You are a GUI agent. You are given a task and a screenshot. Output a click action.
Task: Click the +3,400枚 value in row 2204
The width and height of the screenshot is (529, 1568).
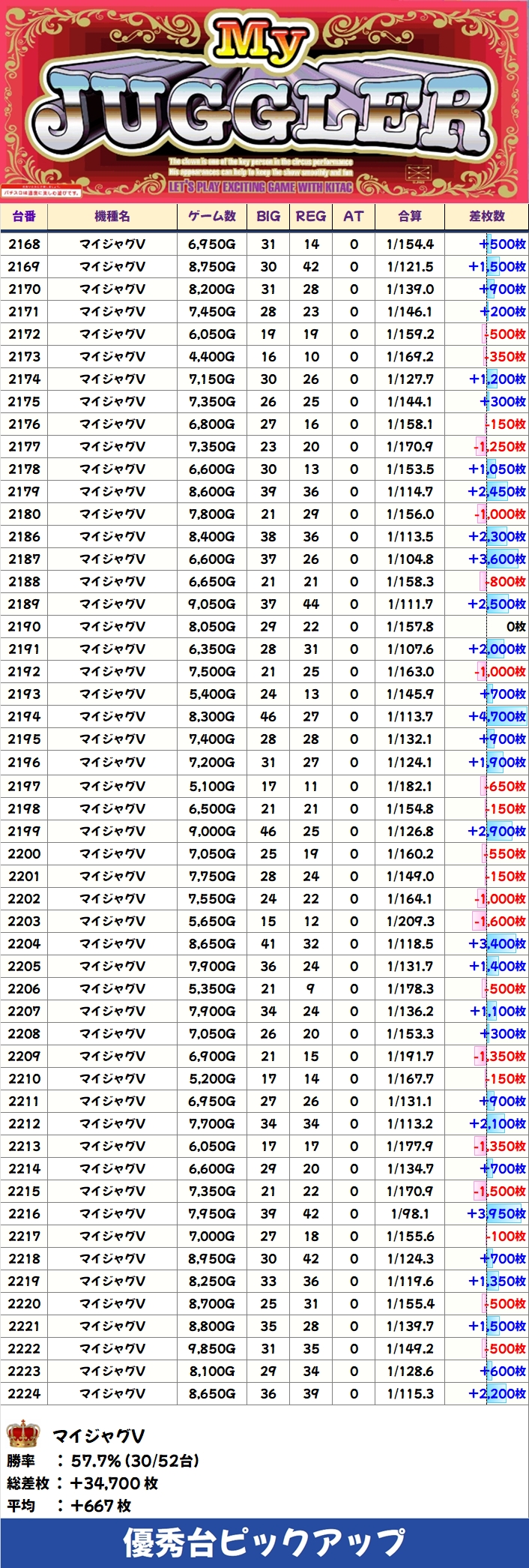click(x=498, y=943)
